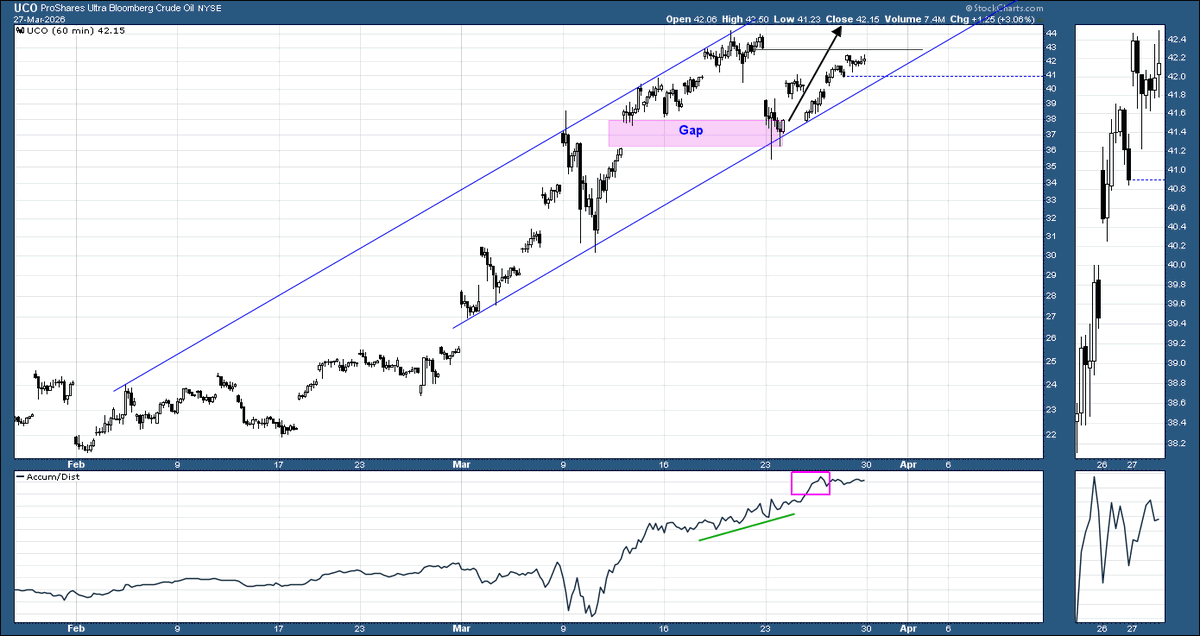Click the 16 date label under the price panel
Screen dimensions: 1200x636
pyautogui.click(x=663, y=464)
